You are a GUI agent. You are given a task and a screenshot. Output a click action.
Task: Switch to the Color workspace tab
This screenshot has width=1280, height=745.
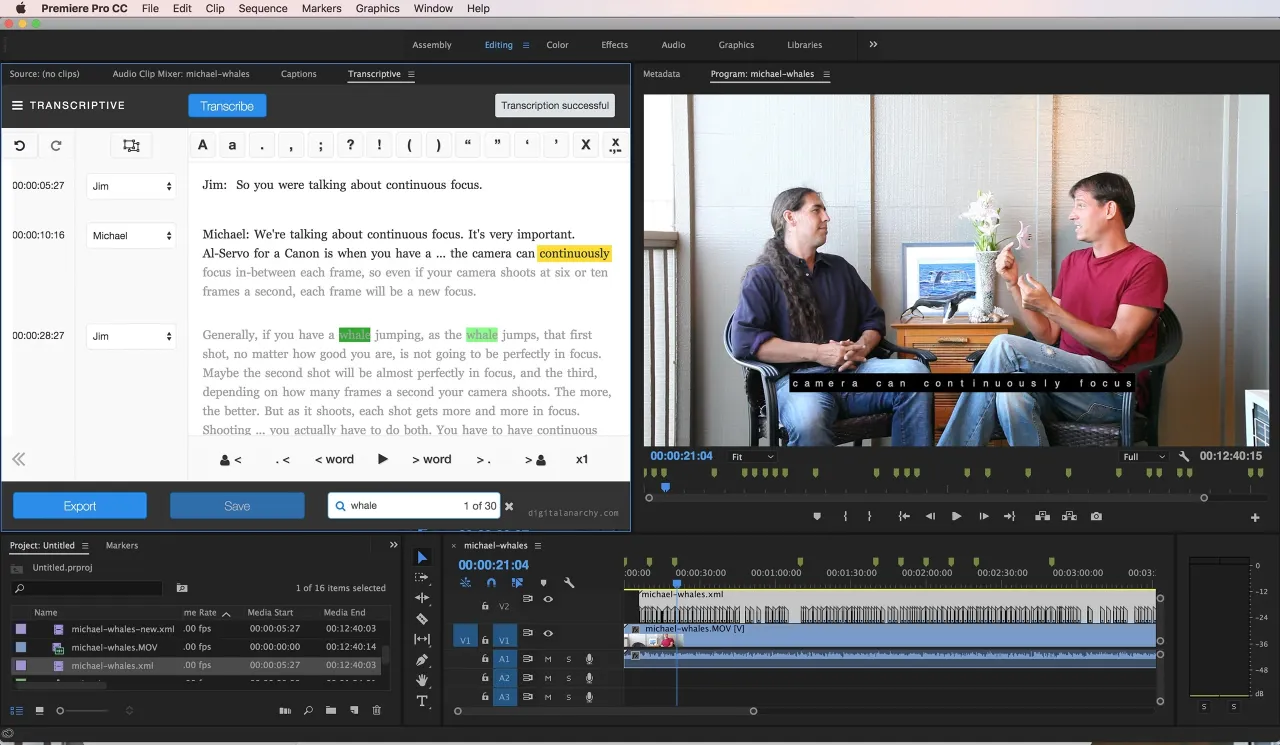point(557,45)
